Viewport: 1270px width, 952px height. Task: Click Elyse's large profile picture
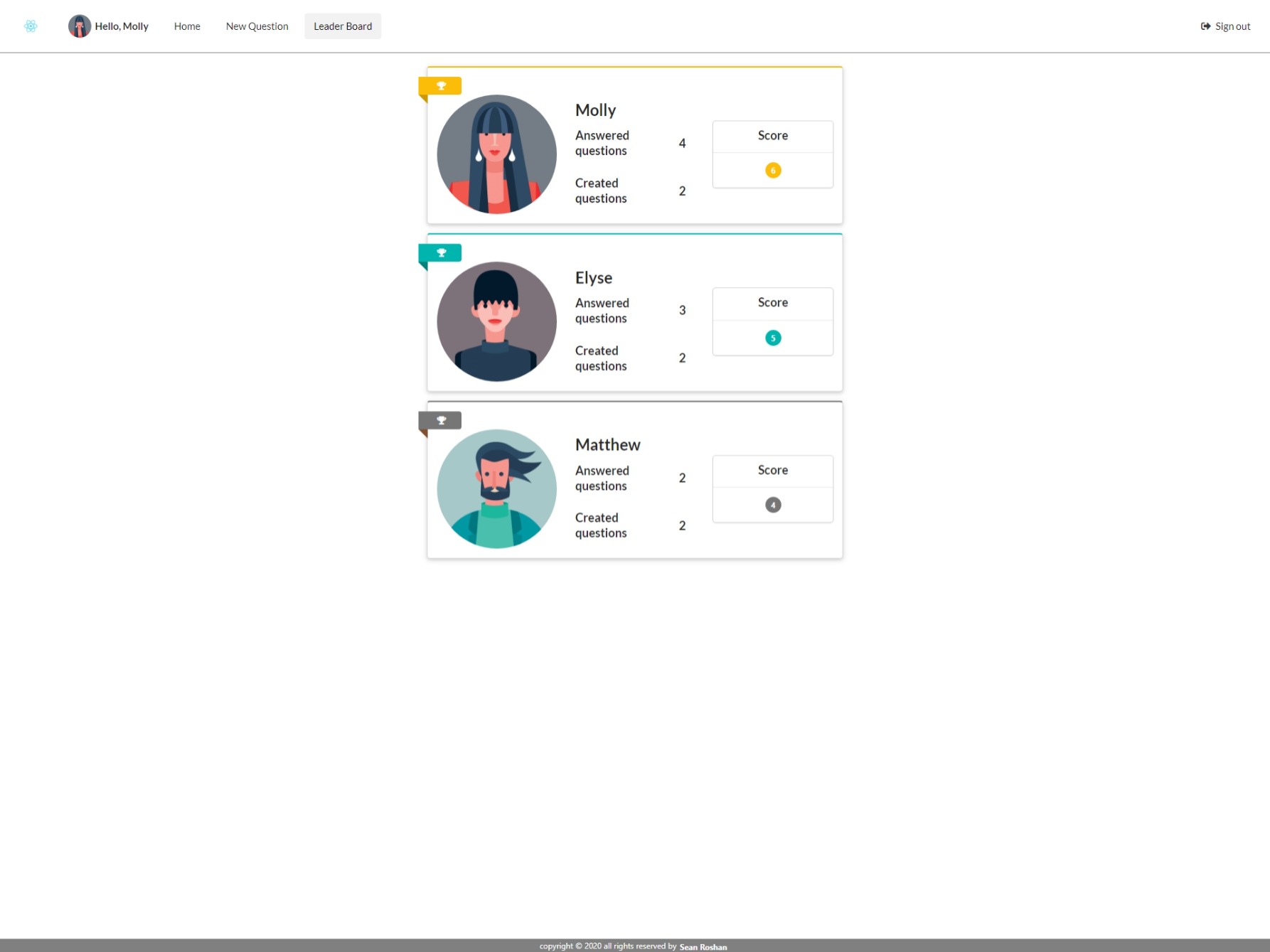tap(496, 321)
